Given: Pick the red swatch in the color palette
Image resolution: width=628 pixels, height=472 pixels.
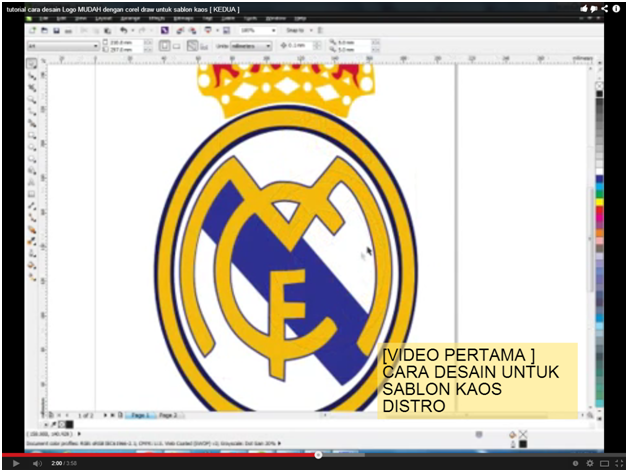Looking at the screenshot, I should (x=600, y=210).
